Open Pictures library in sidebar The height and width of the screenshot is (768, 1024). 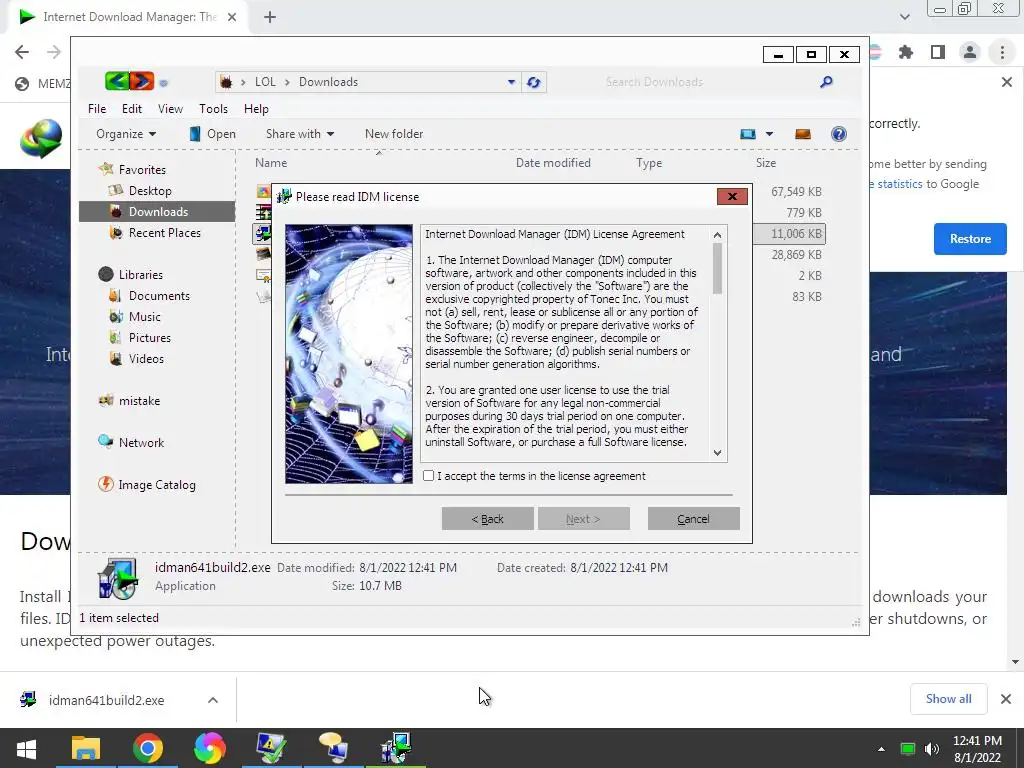click(149, 338)
